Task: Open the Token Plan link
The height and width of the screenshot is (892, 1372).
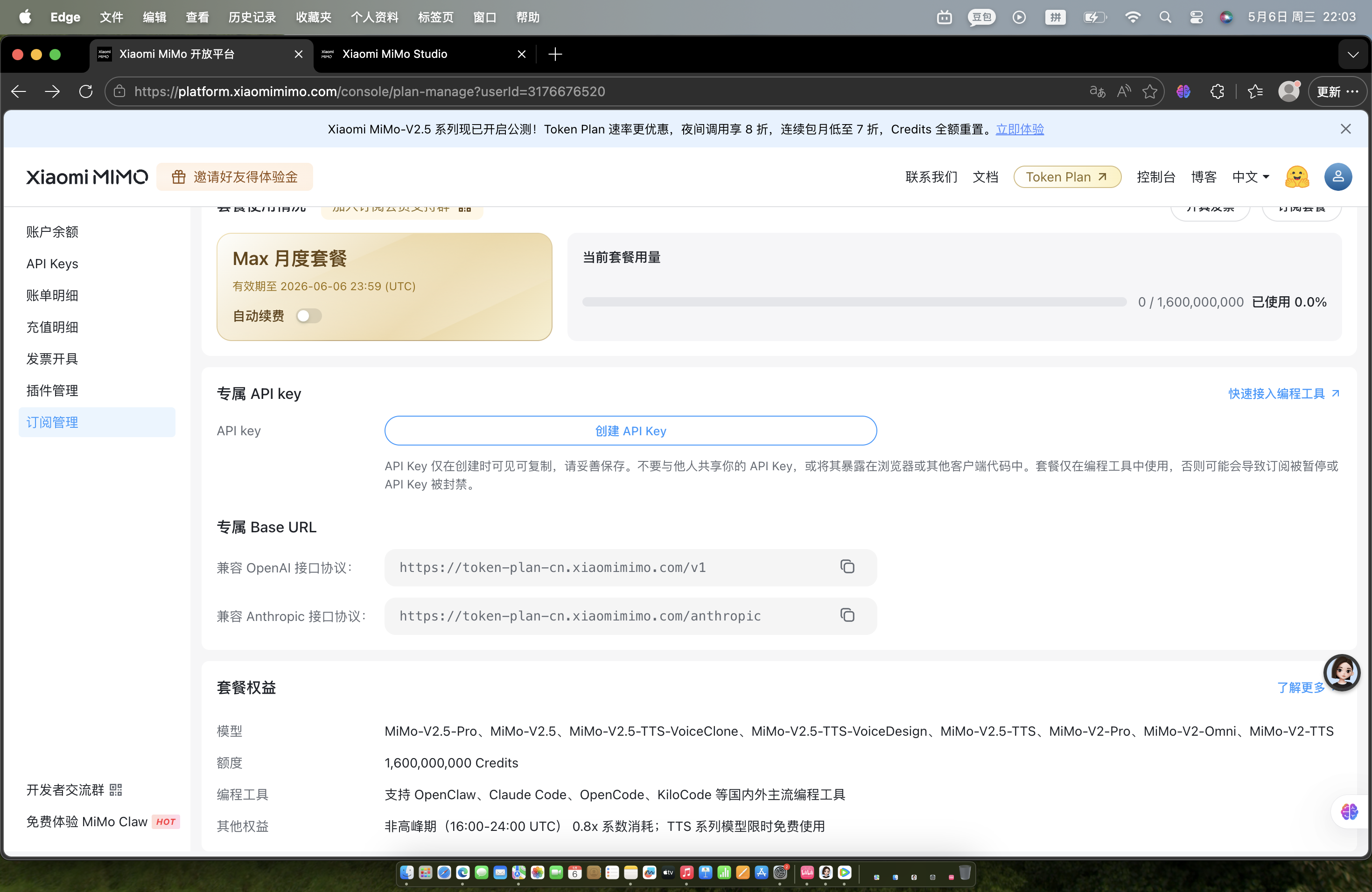Action: click(x=1067, y=177)
